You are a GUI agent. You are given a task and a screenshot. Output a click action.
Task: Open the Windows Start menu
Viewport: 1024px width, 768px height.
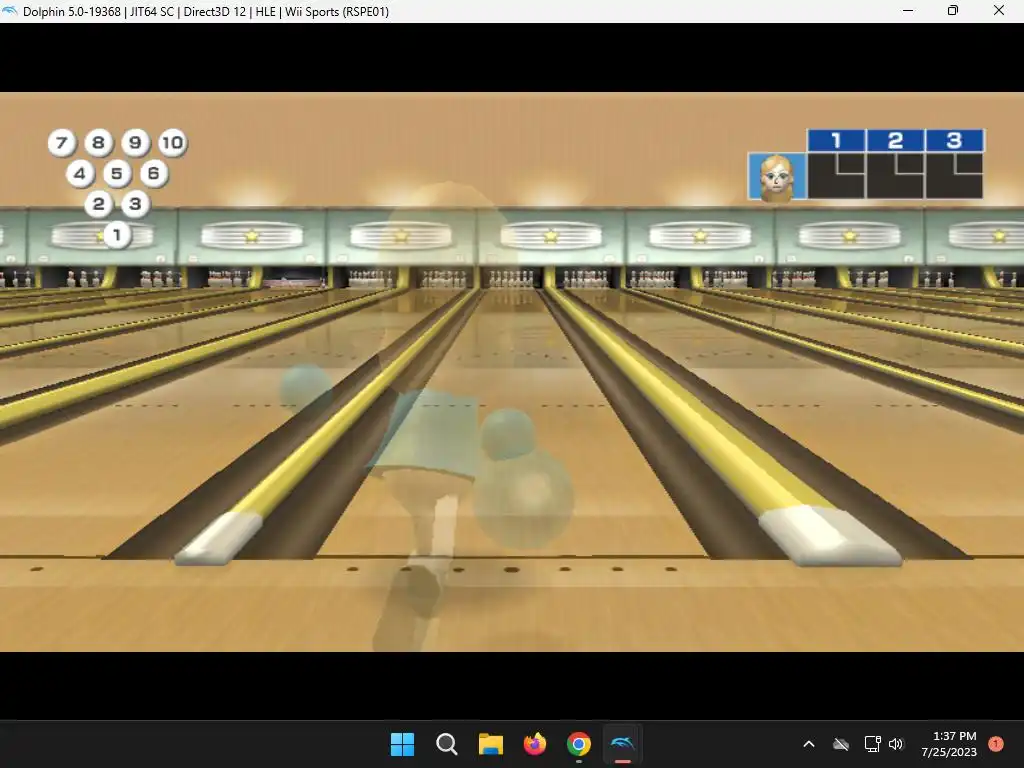[402, 744]
